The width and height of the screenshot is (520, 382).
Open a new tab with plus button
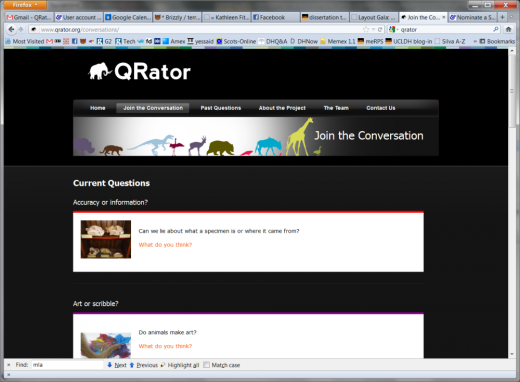click(502, 17)
